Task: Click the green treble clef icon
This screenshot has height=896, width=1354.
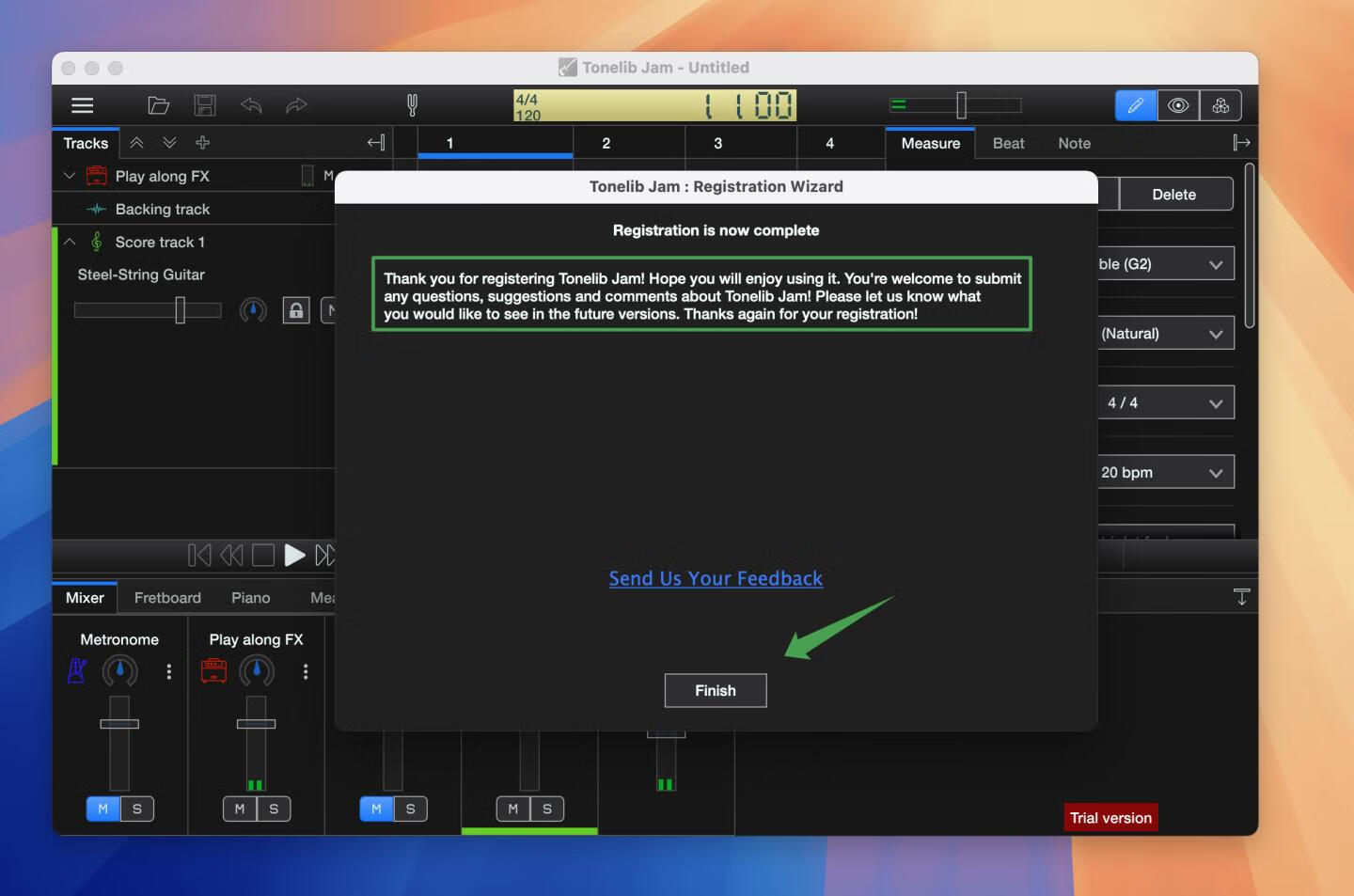Action: pos(96,242)
